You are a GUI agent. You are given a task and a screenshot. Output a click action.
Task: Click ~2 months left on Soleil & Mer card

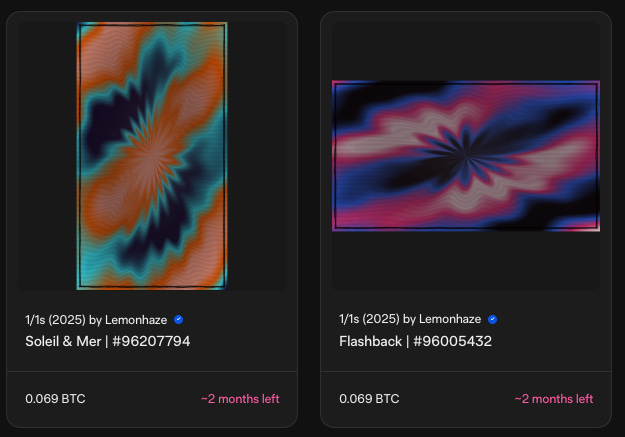coord(240,399)
